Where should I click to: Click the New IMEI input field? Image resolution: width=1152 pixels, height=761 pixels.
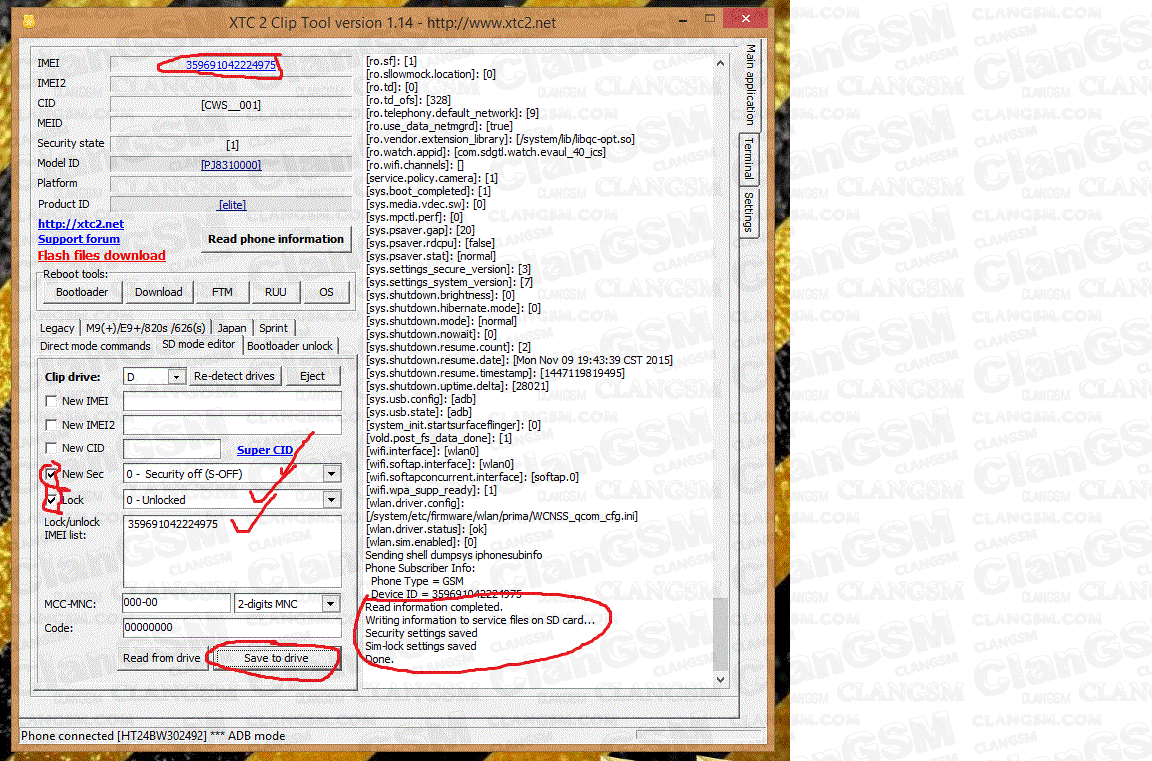click(x=232, y=401)
